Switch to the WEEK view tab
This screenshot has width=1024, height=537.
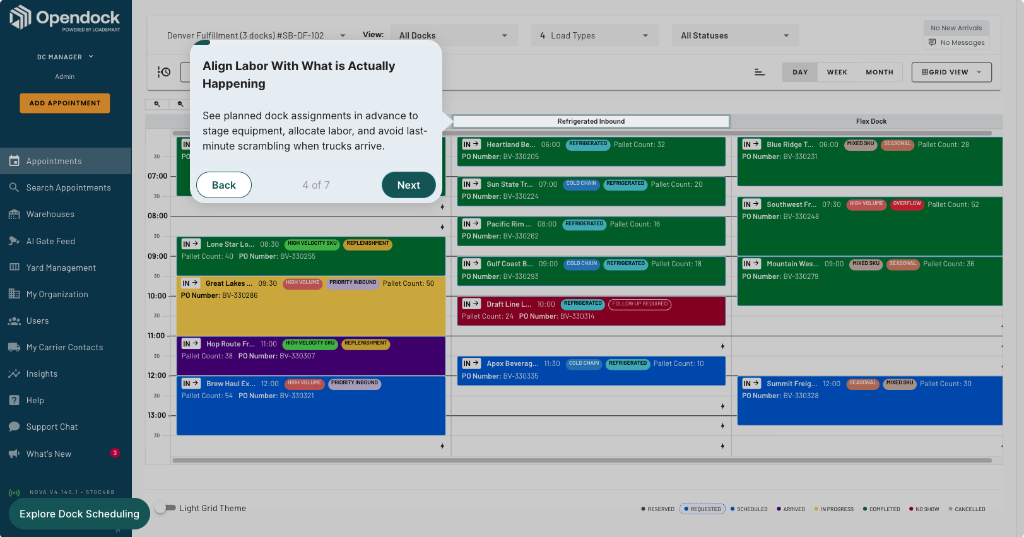click(837, 72)
